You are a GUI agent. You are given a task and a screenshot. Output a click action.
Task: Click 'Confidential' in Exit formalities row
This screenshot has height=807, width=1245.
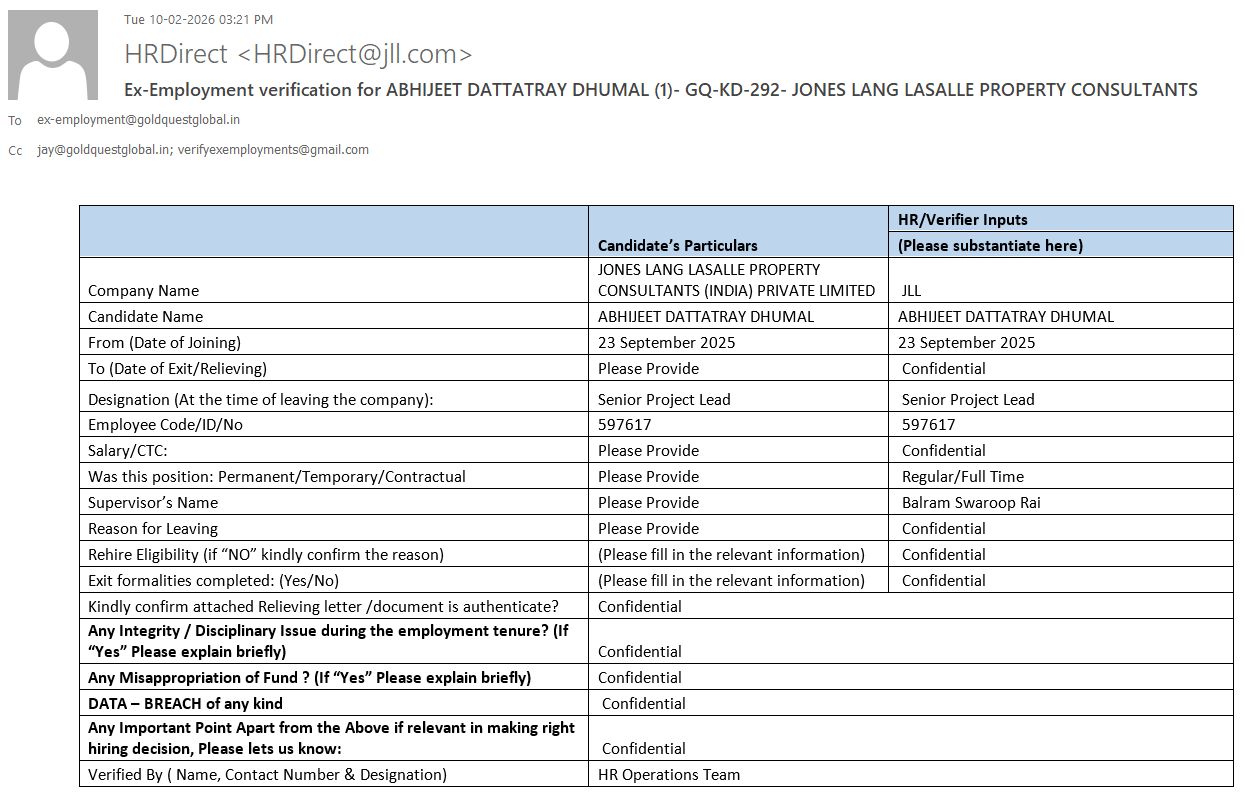point(943,581)
